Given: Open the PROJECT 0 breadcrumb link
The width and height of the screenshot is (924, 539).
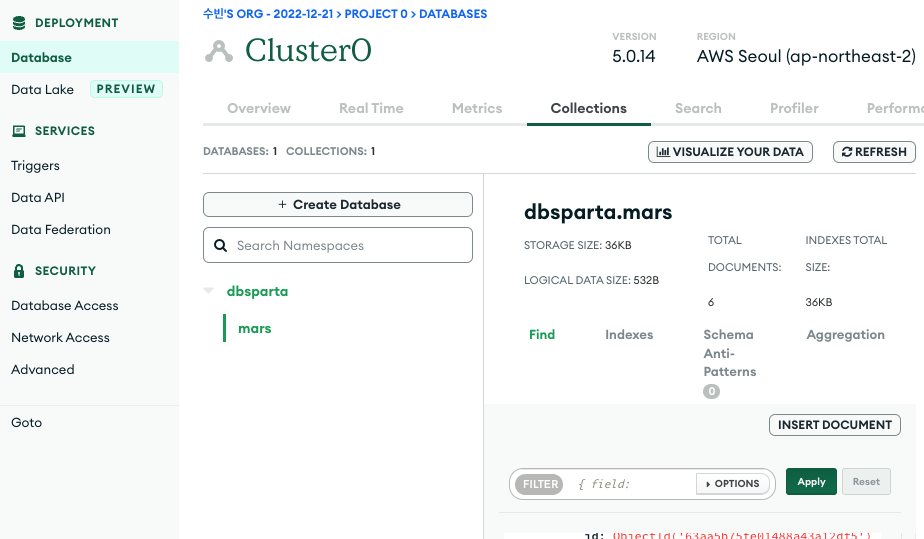Looking at the screenshot, I should [x=376, y=14].
